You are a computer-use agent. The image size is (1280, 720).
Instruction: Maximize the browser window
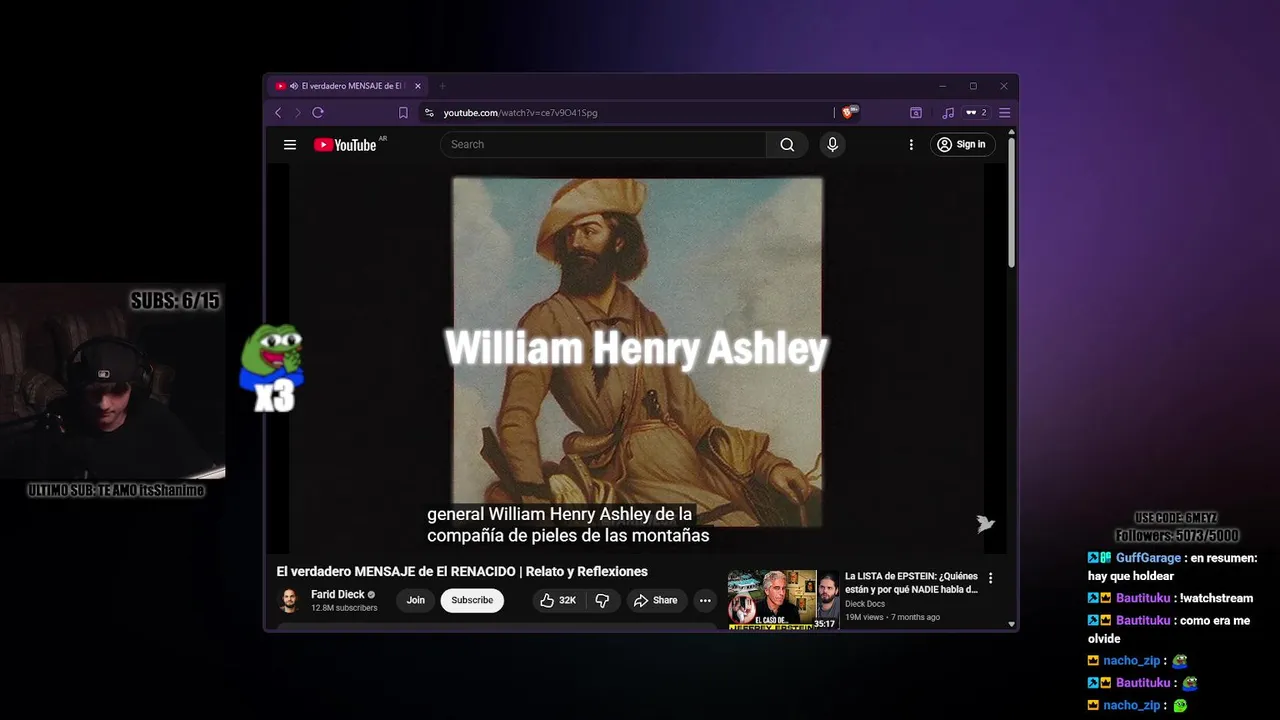[973, 86]
